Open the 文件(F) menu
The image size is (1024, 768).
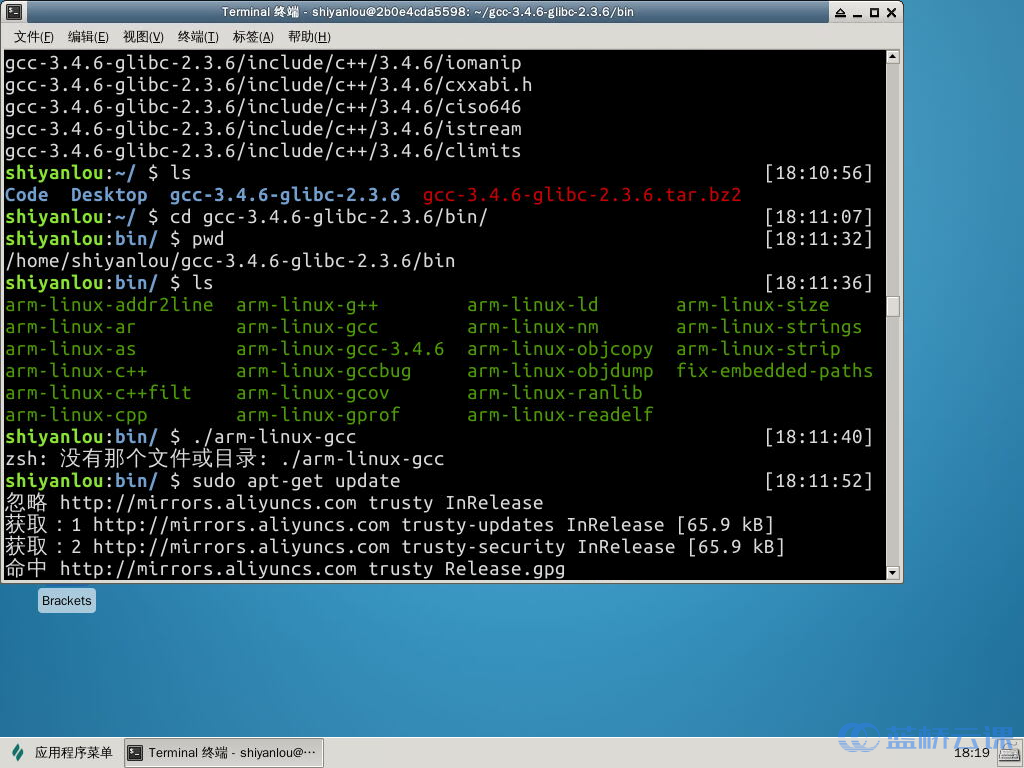tap(33, 37)
